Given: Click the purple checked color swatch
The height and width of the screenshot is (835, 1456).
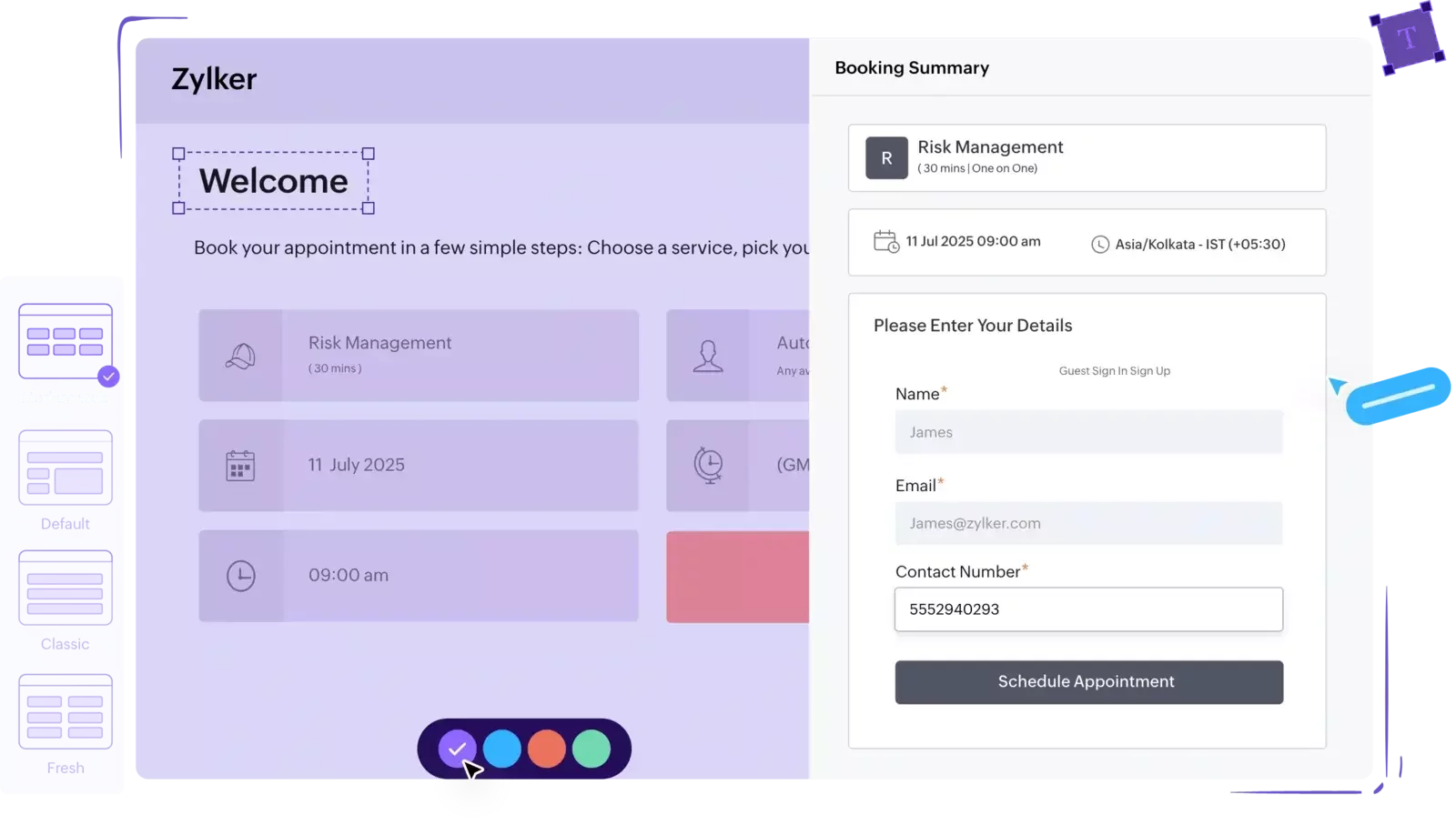Looking at the screenshot, I should [x=457, y=749].
